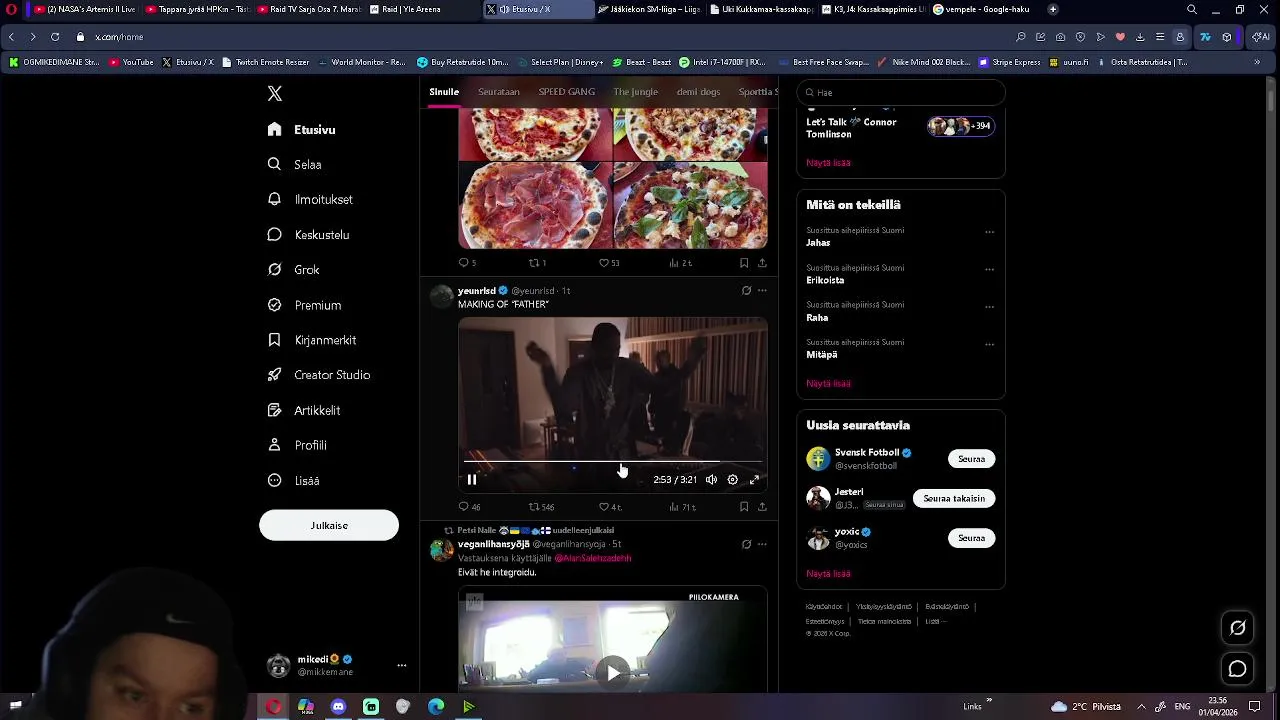The image size is (1280, 720).
Task: Open Discord from the taskbar
Action: [x=338, y=707]
